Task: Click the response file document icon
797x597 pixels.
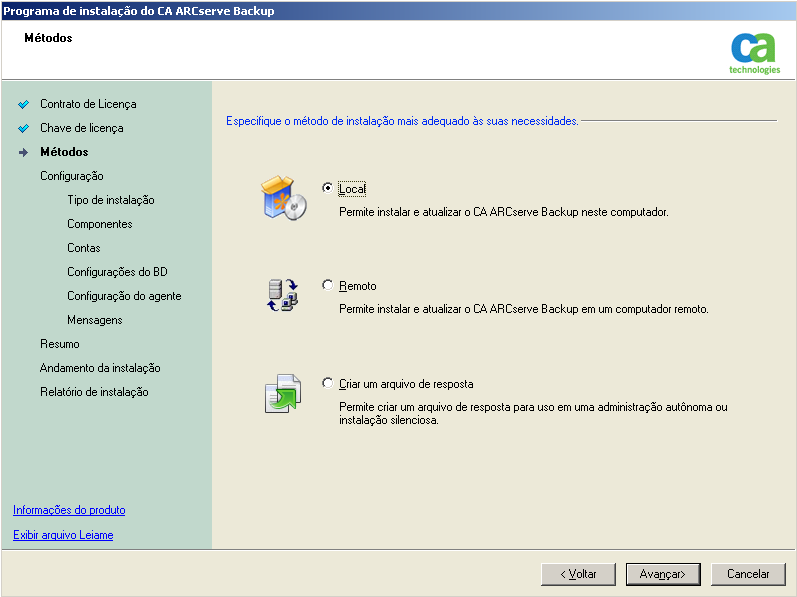Action: pos(283,393)
